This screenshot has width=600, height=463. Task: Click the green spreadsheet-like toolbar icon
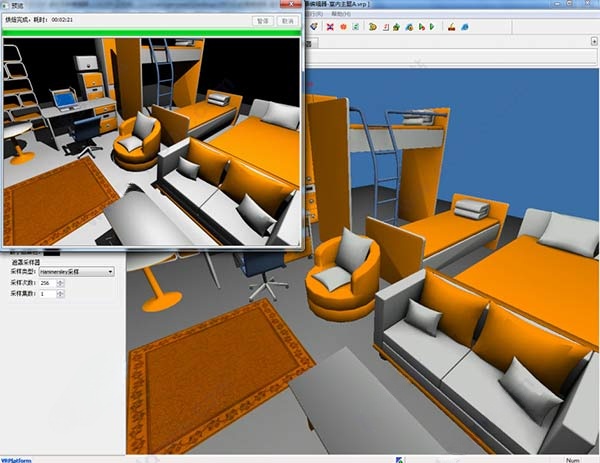click(x=355, y=26)
